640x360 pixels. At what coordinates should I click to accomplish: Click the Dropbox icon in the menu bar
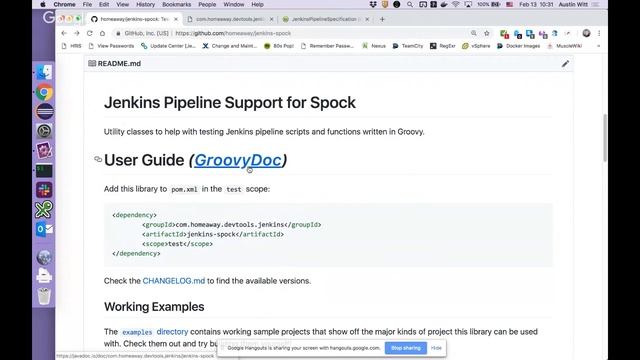click(x=373, y=4)
